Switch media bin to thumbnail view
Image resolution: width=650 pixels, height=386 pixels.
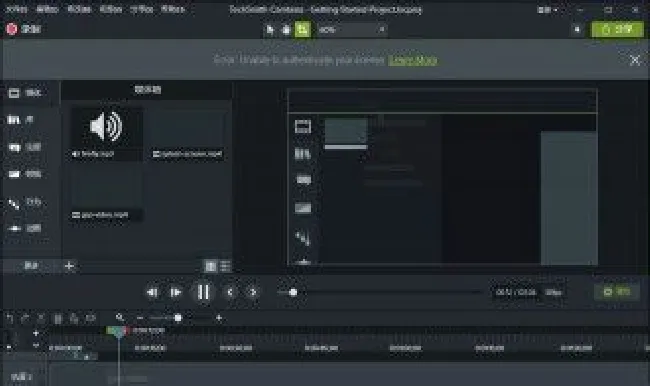click(x=211, y=266)
